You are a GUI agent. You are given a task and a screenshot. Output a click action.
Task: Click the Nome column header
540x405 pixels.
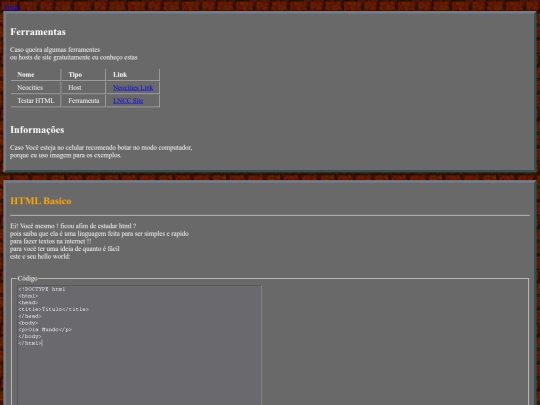click(x=36, y=75)
